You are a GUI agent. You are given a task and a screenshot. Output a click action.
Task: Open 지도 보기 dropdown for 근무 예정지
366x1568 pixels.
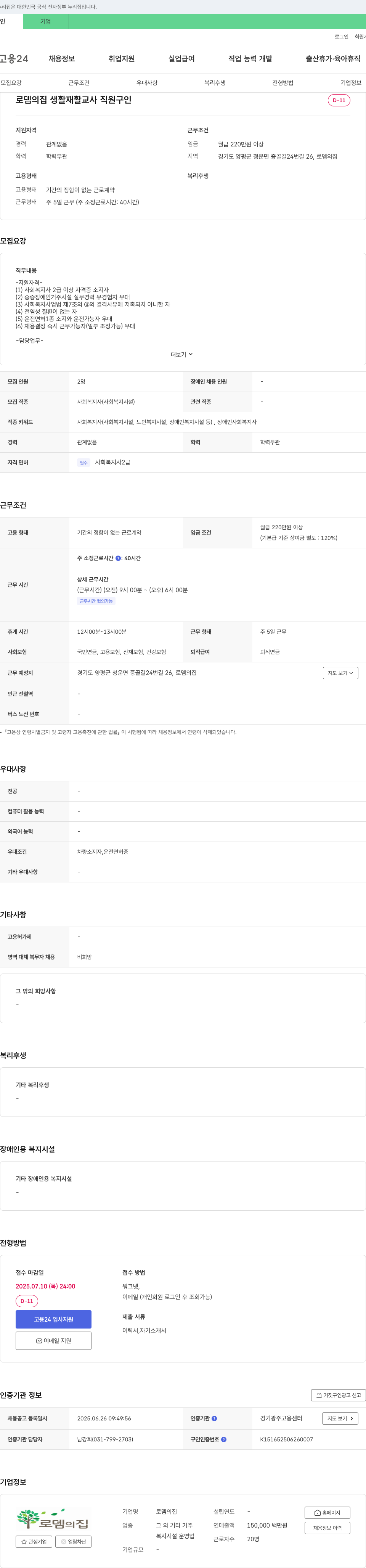pos(340,673)
